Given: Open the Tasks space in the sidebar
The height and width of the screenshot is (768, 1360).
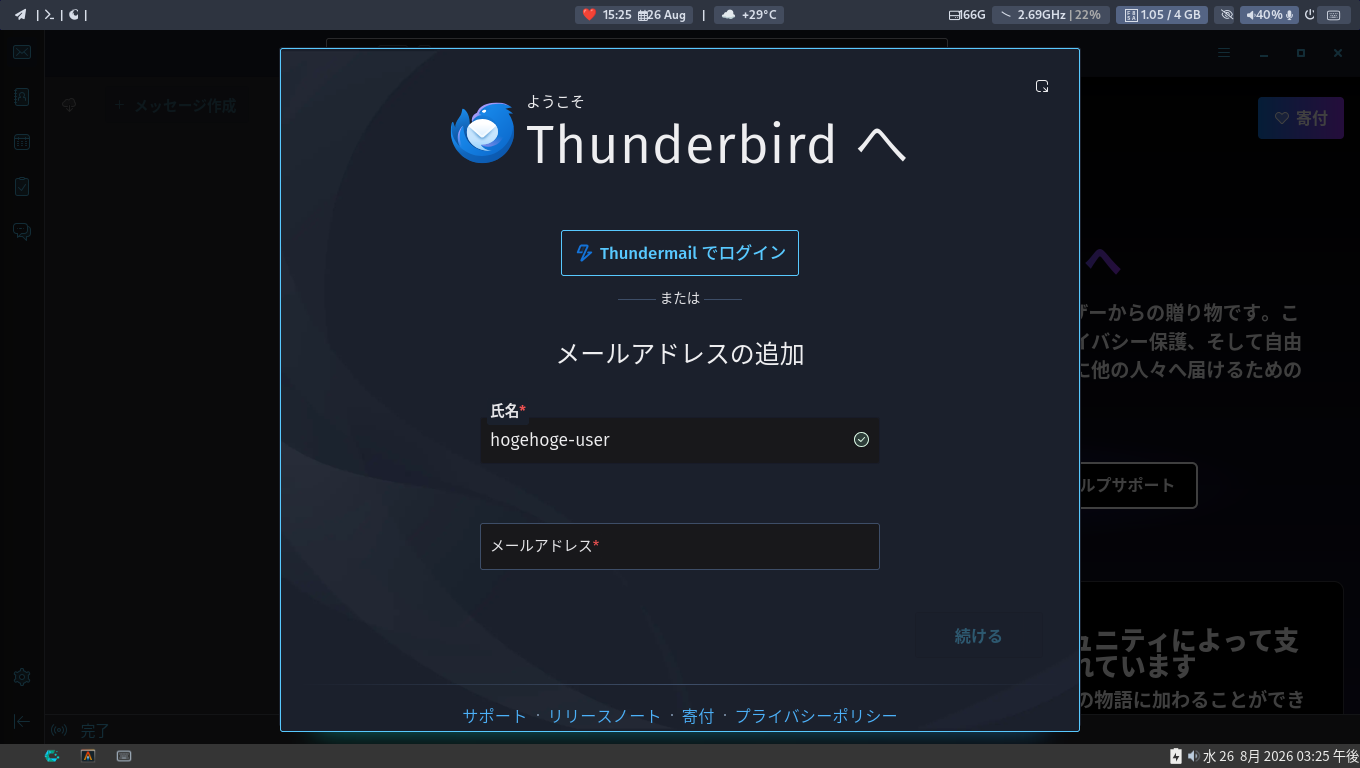Looking at the screenshot, I should (x=22, y=187).
